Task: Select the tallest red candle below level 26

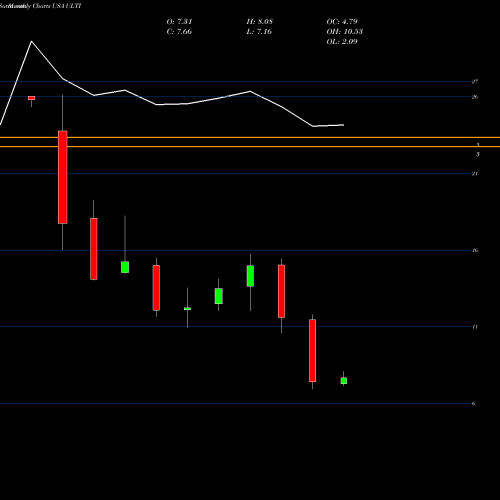Action: coord(63,177)
